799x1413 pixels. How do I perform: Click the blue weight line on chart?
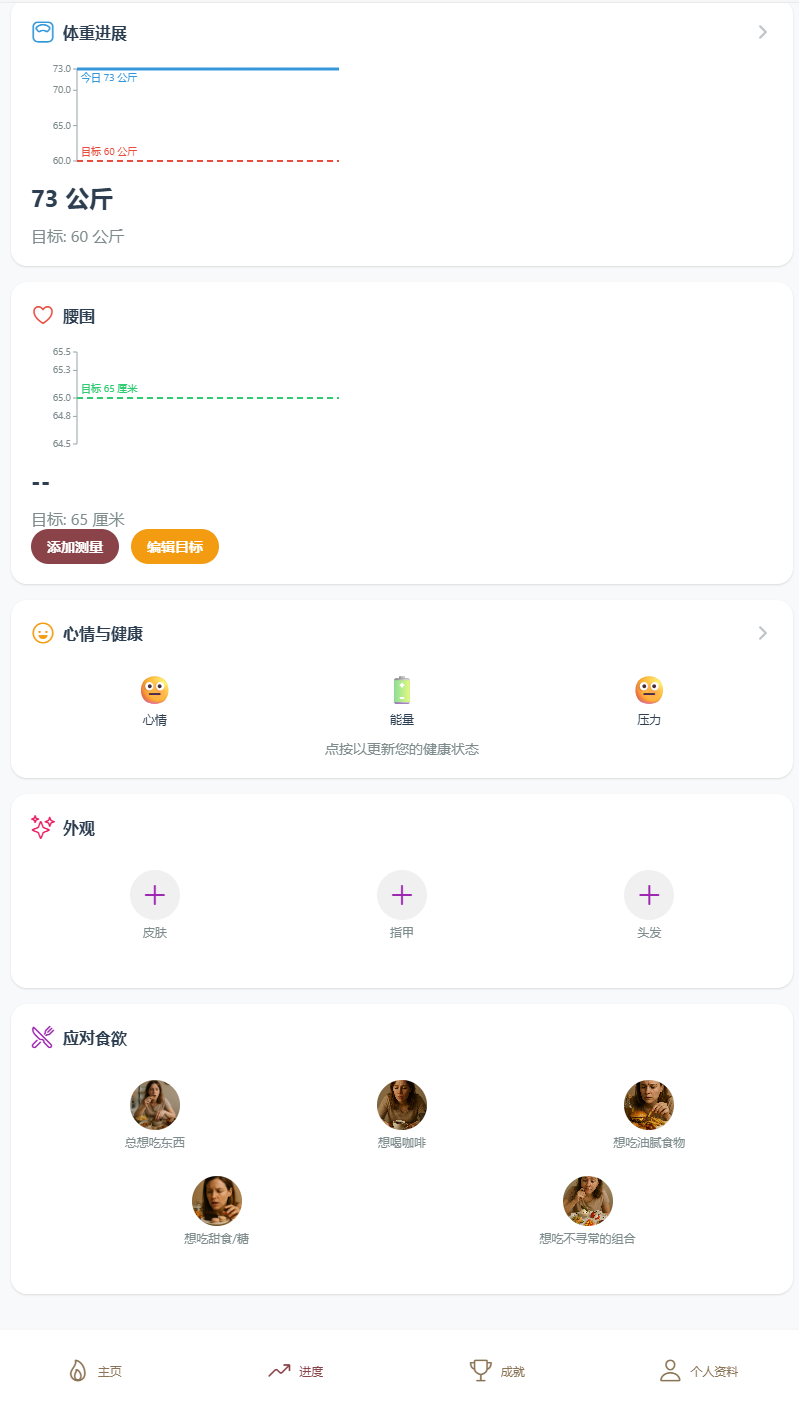208,69
